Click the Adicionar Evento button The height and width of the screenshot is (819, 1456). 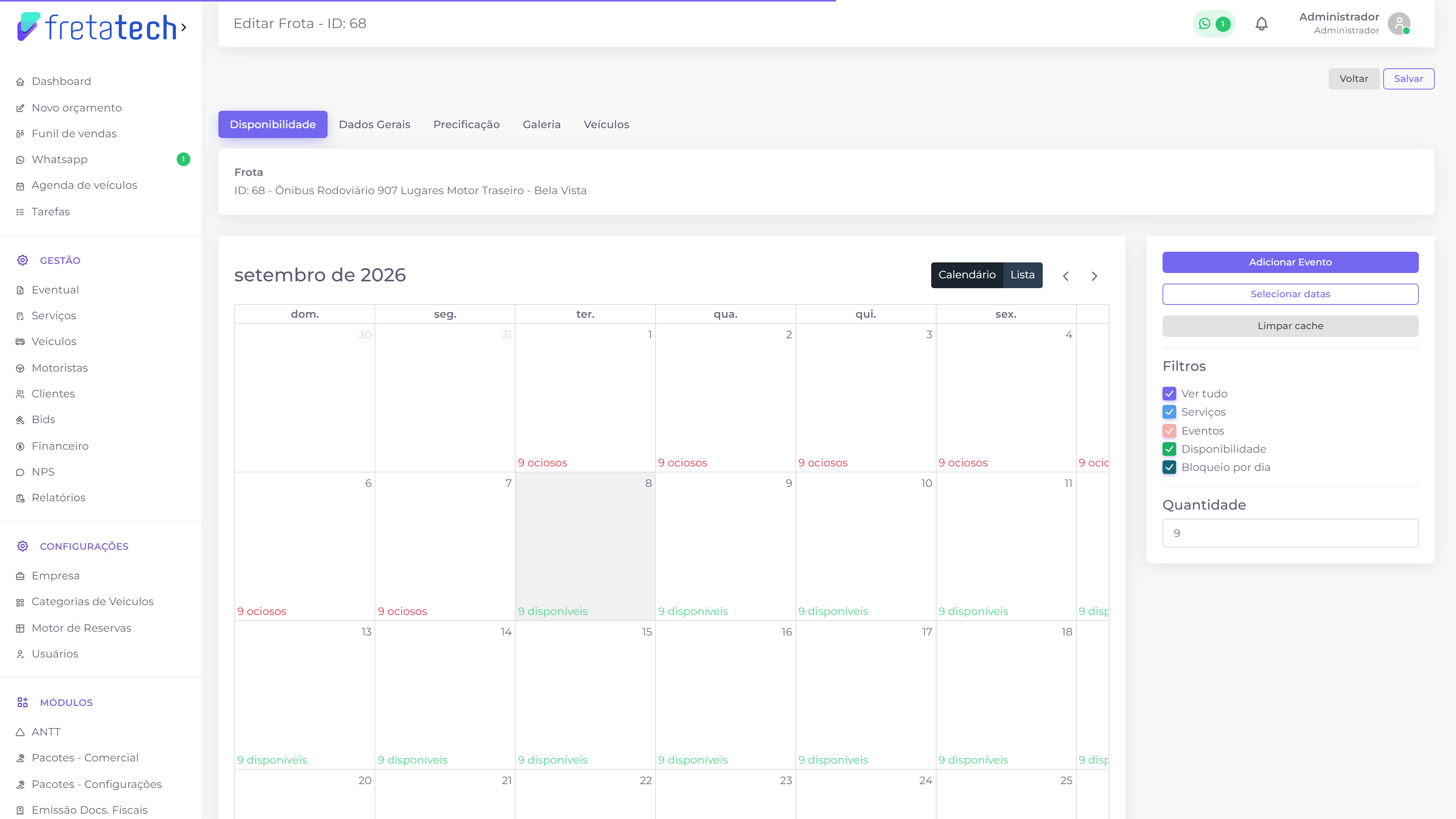tap(1290, 262)
